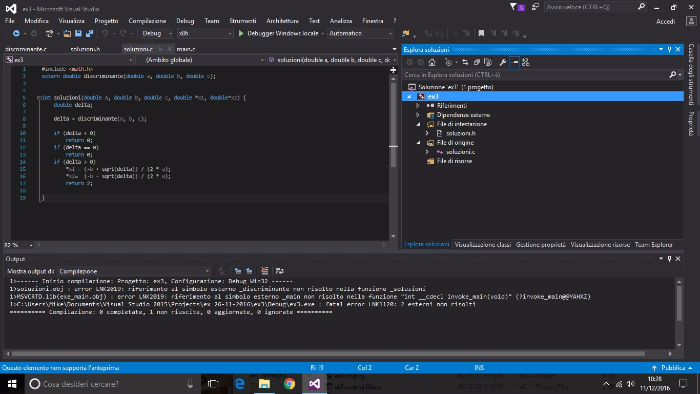Open the Visualizzazione classi tab
Image resolution: width=700 pixels, height=394 pixels.
(483, 245)
